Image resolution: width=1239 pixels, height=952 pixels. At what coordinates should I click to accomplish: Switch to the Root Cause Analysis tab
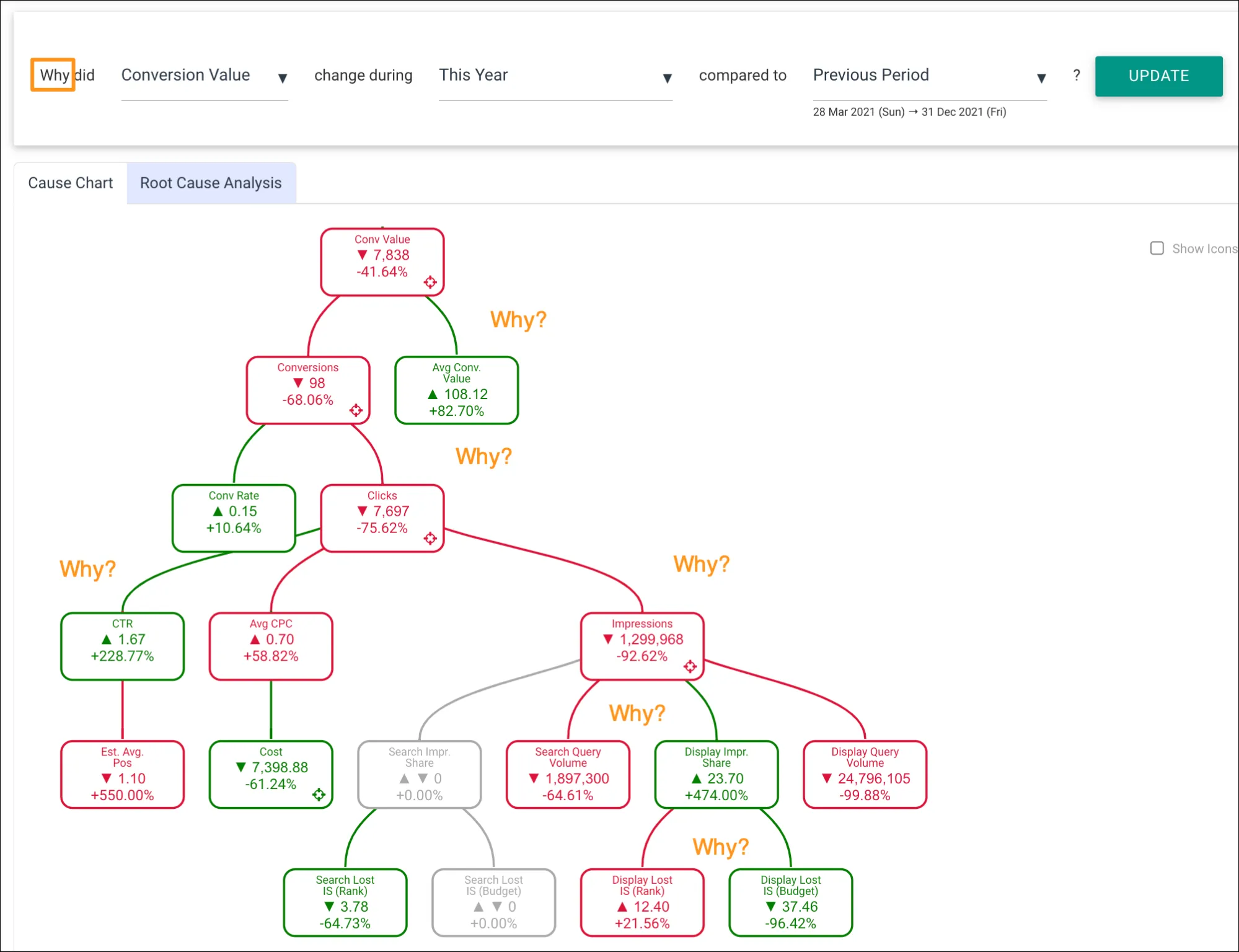tap(211, 183)
